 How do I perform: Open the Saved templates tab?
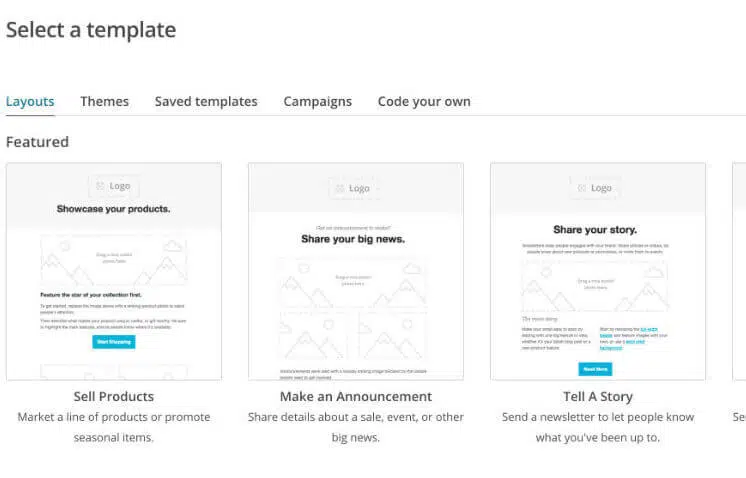click(x=206, y=101)
